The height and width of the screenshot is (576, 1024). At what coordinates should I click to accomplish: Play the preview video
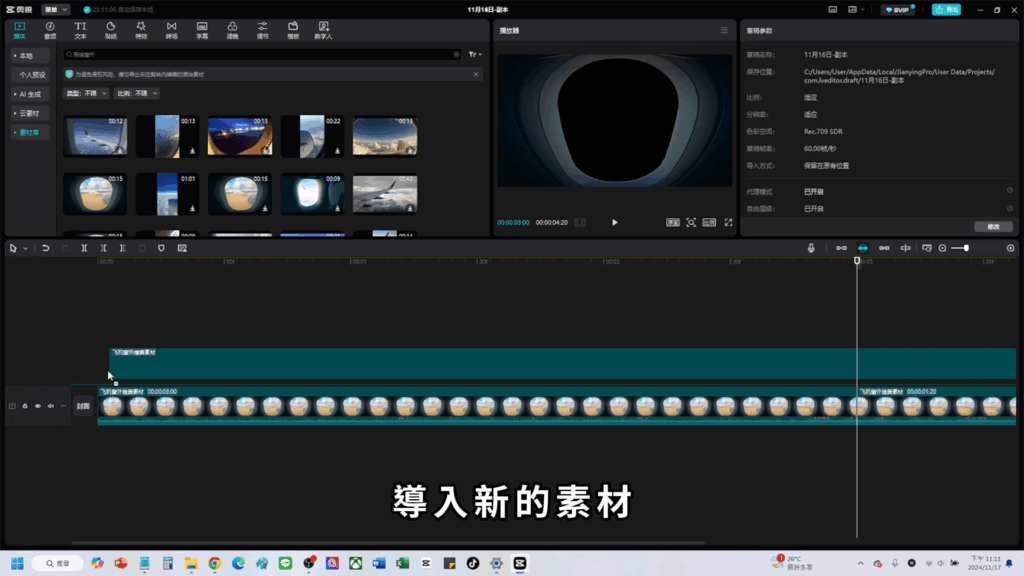(615, 223)
